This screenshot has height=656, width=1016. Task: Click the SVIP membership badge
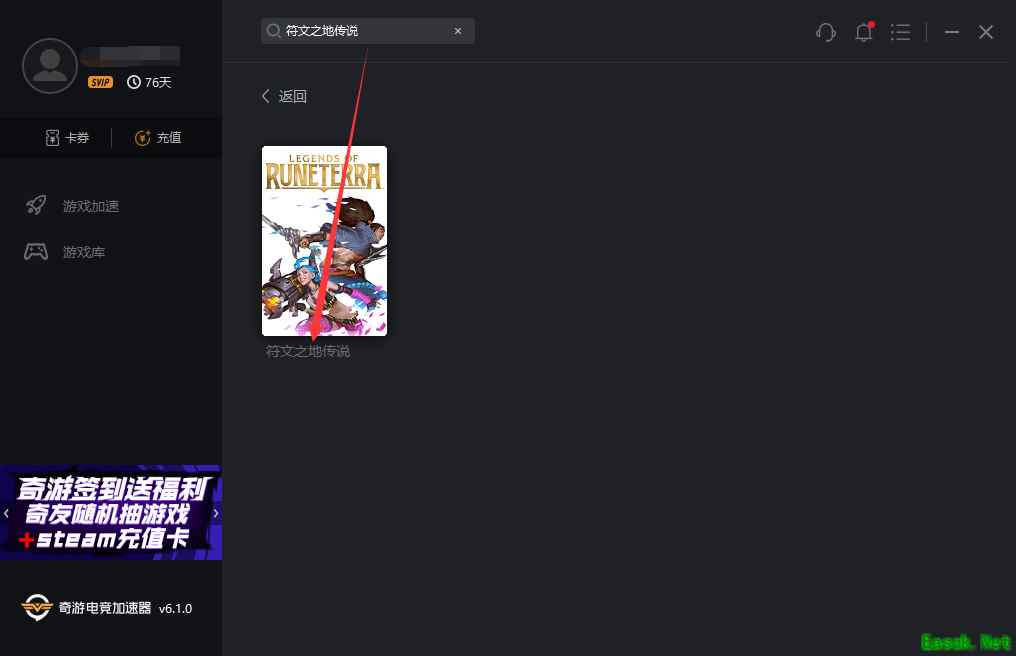[100, 82]
